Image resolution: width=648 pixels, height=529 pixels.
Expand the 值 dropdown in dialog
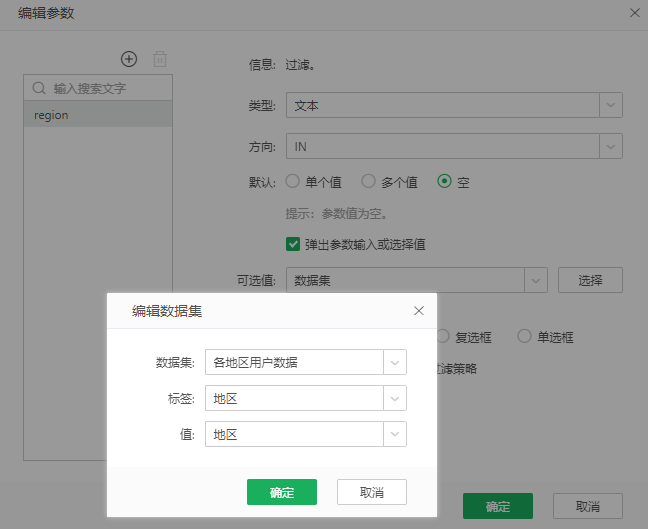pos(395,434)
